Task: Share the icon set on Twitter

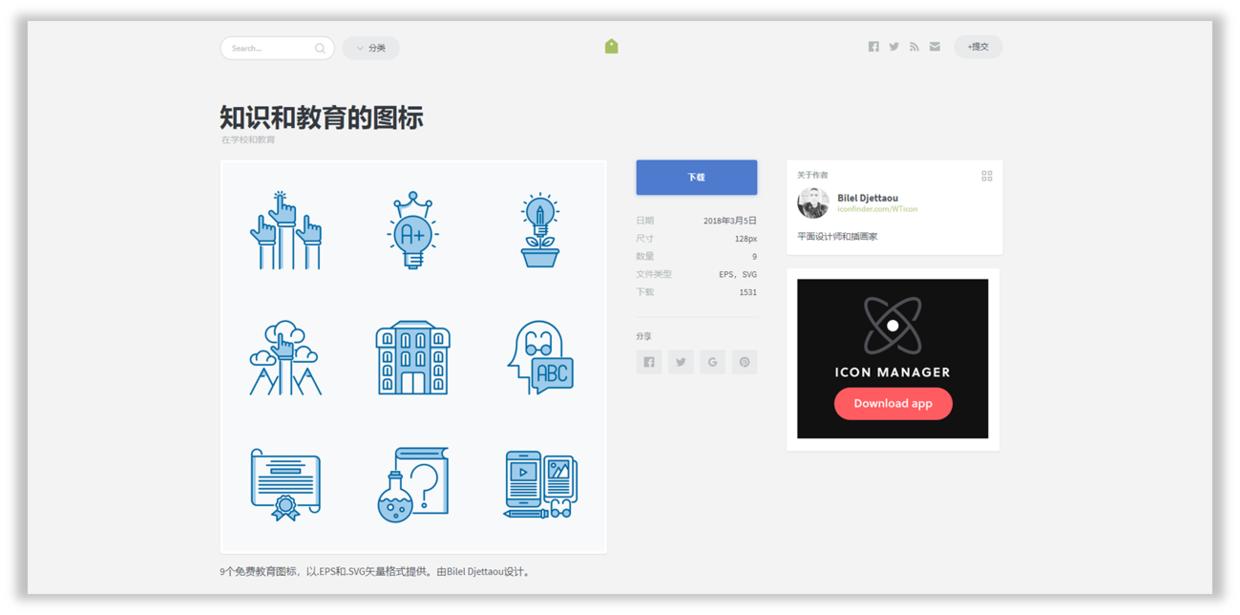Action: 680,362
